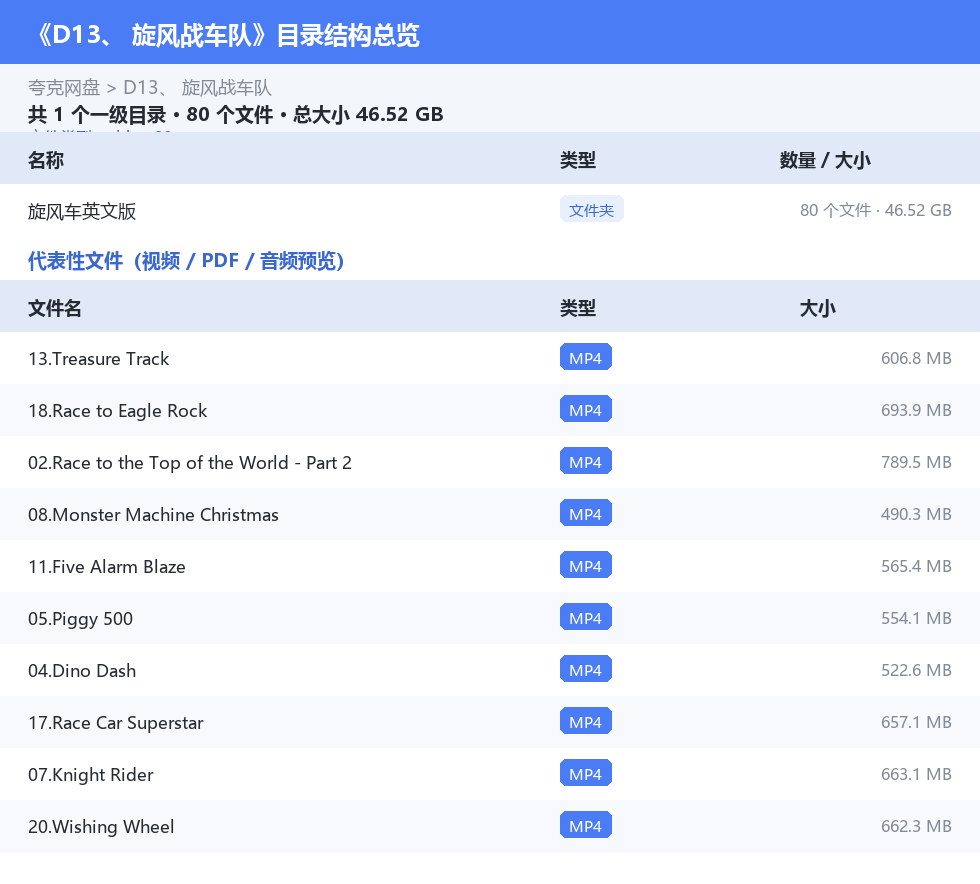980x884 pixels.
Task: Select the file "20.Wishing Wheel"
Action: 101,826
